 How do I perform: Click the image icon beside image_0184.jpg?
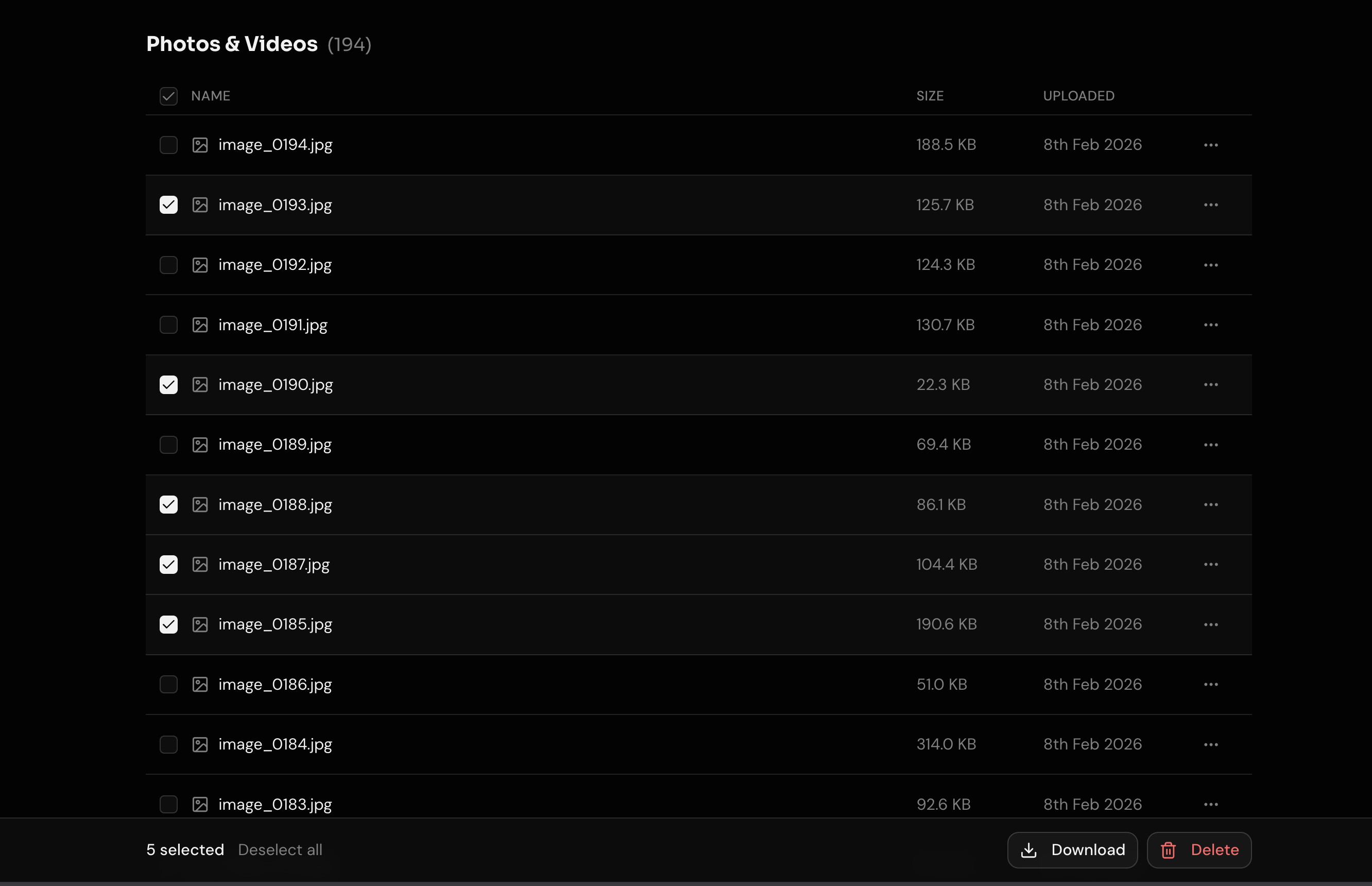coord(200,744)
